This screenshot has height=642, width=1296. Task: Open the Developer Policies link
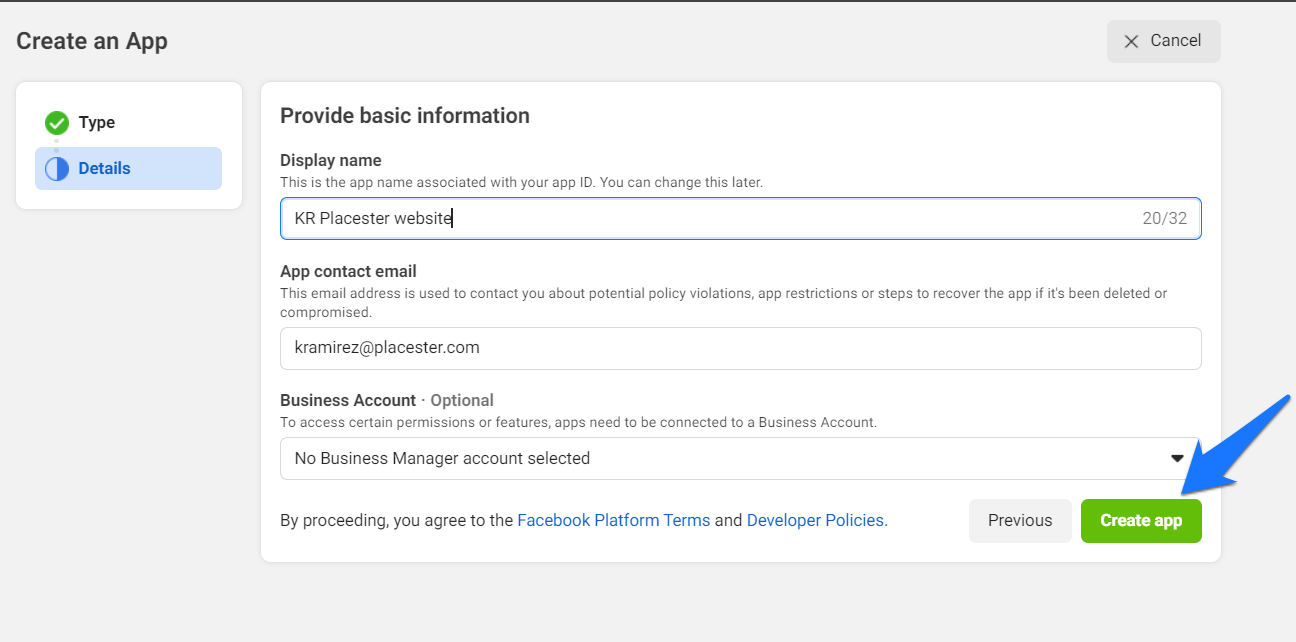[x=817, y=520]
